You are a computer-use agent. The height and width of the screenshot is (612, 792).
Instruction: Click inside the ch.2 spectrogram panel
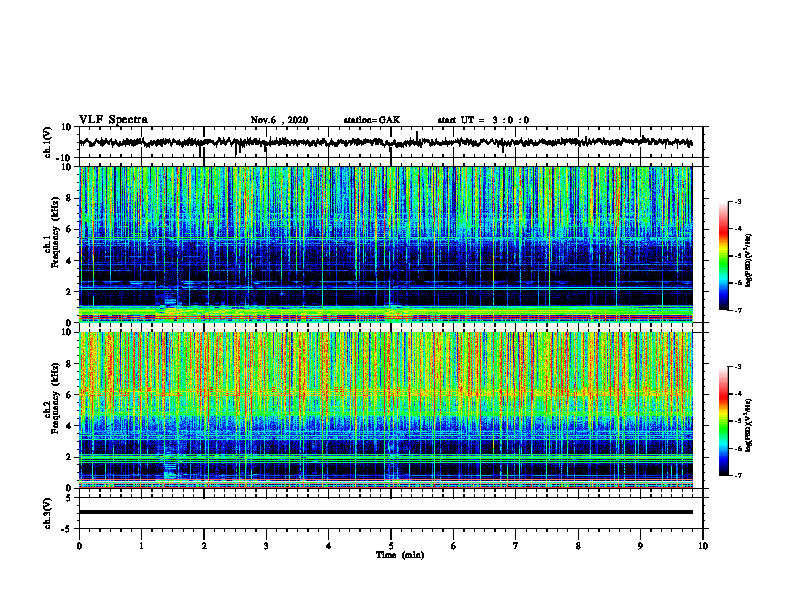tap(385, 410)
